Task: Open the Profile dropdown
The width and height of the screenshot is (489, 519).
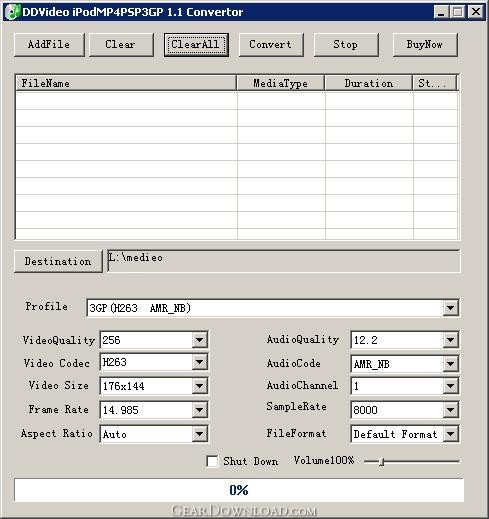Action: pos(450,308)
